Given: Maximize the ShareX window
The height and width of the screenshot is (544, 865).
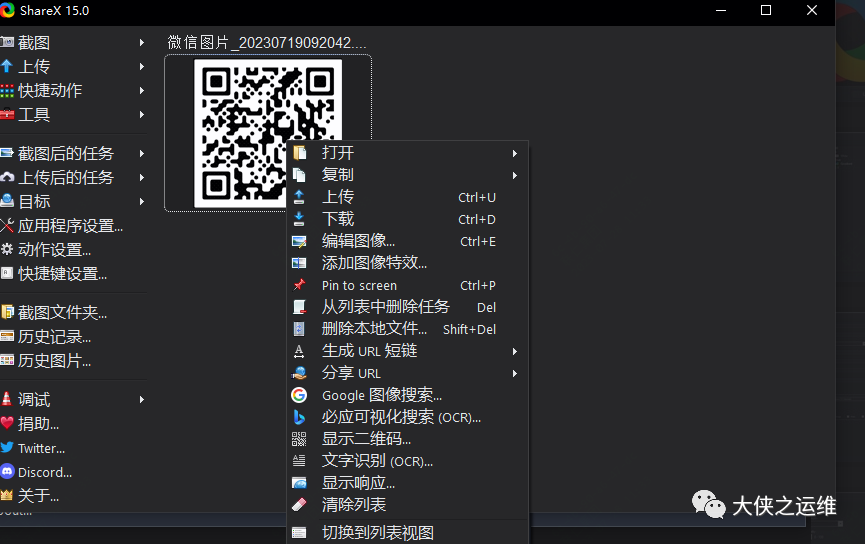Looking at the screenshot, I should [766, 10].
